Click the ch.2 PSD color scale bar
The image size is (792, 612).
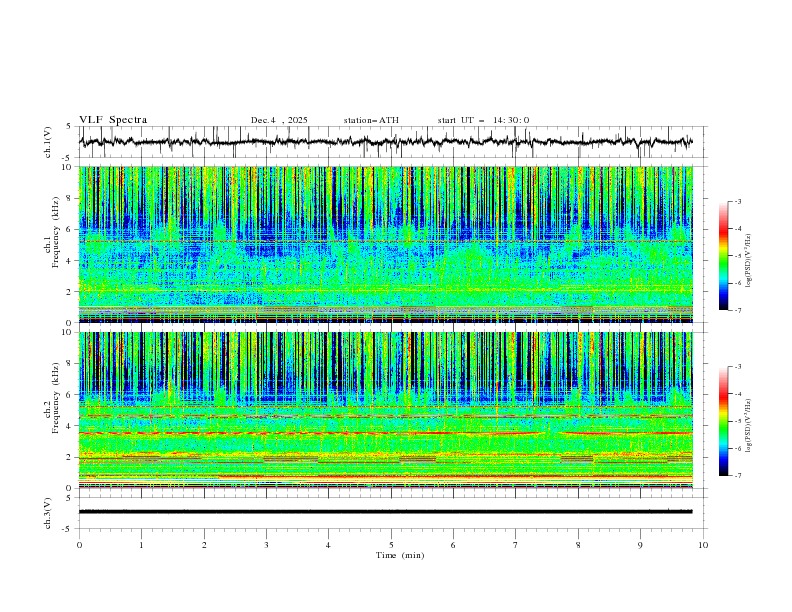tap(724, 421)
